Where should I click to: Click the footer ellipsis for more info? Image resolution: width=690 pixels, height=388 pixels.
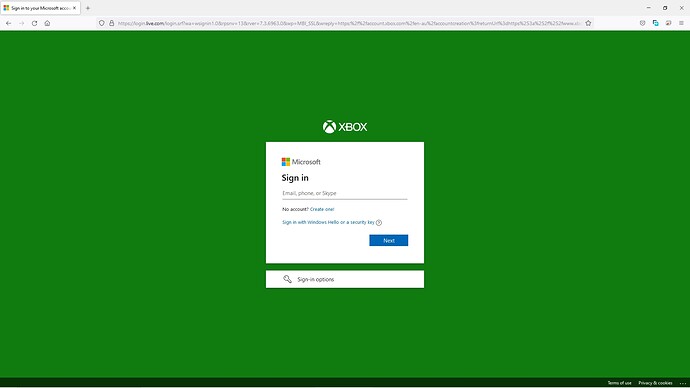tap(683, 383)
